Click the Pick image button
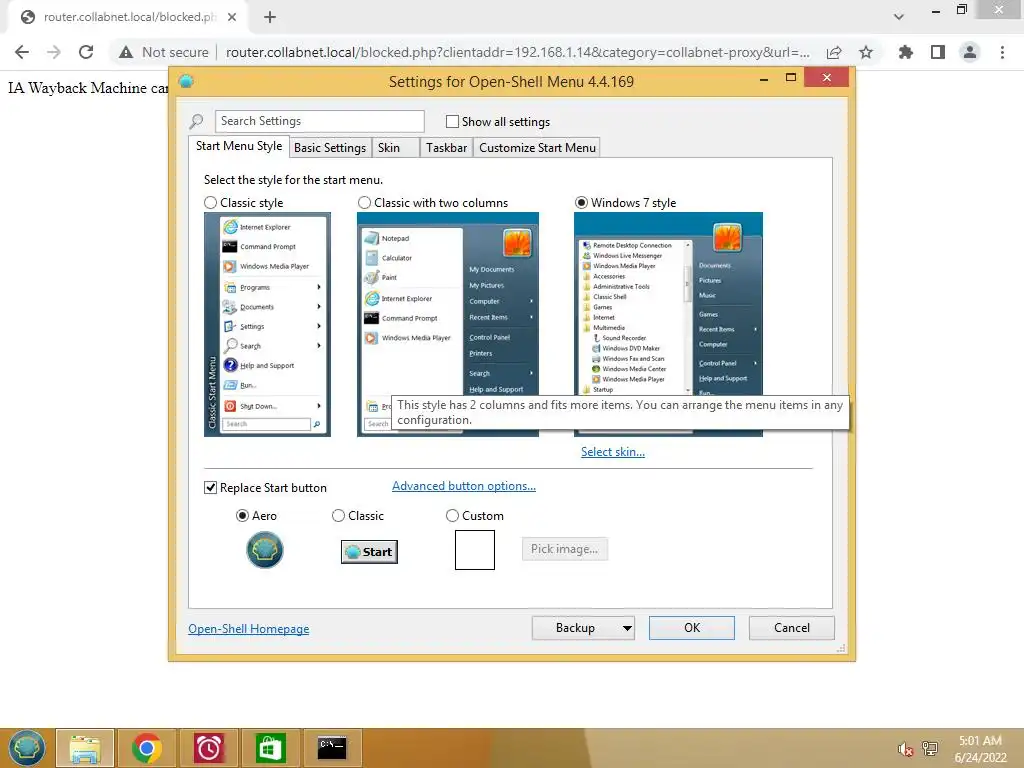 click(x=564, y=549)
